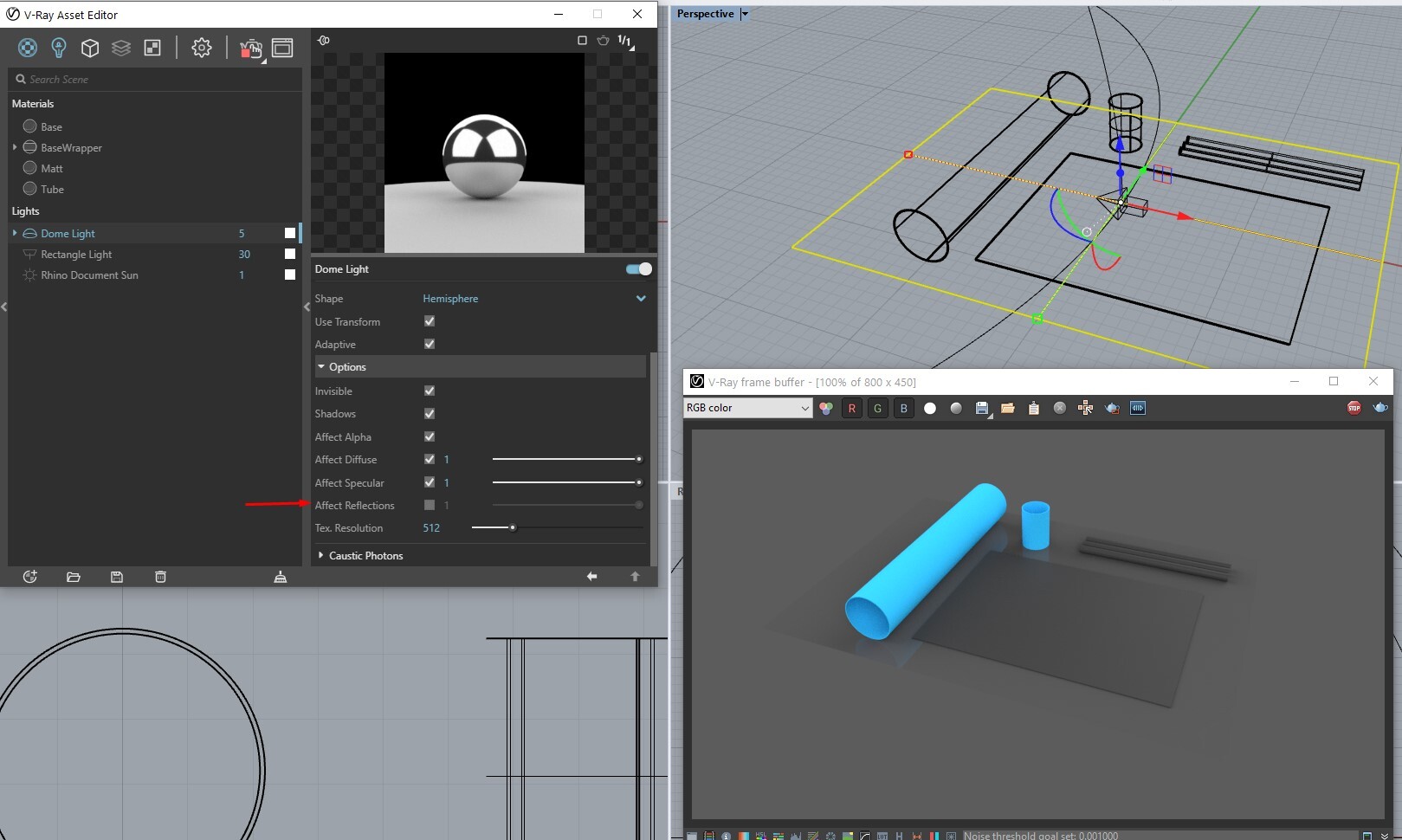
Task: Open the Render Elements layers icon
Action: [x=121, y=48]
